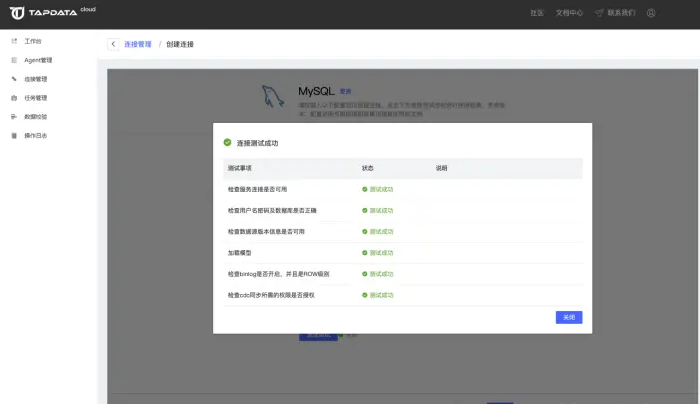Open 连接管理 breadcrumb link
The width and height of the screenshot is (700, 404).
click(138, 45)
